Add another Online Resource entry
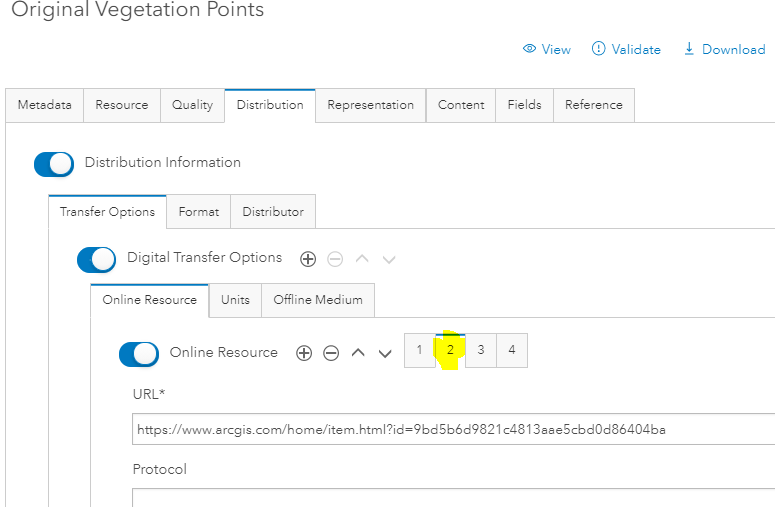This screenshot has width=775, height=507. tap(304, 353)
